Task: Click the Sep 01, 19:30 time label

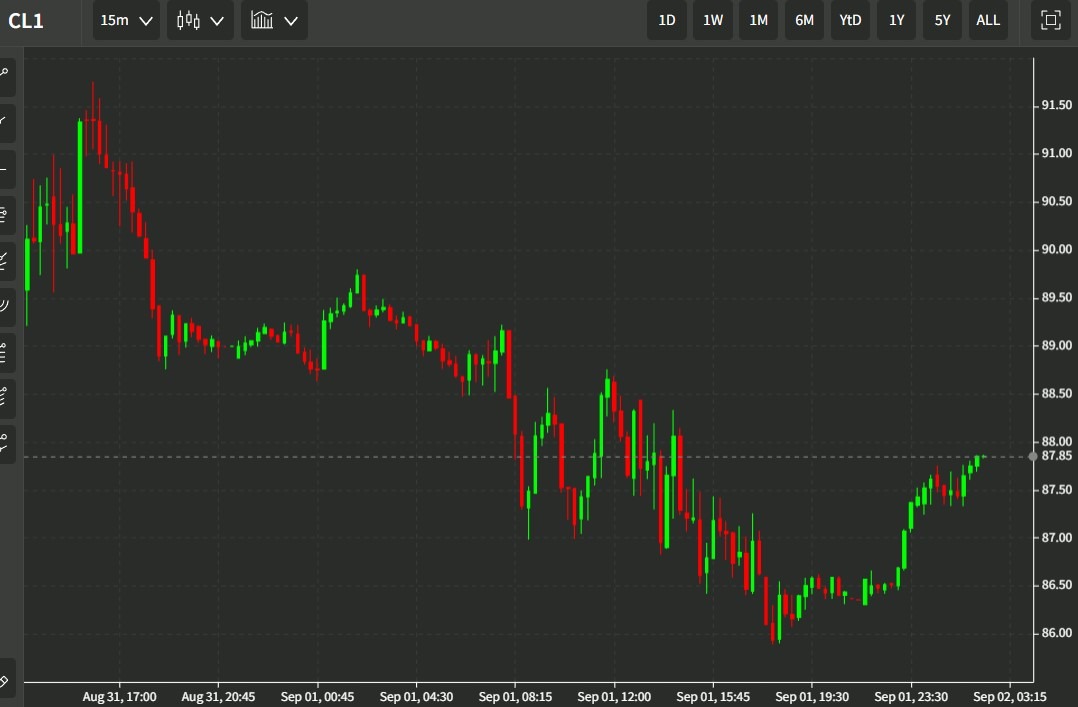Action: pyautogui.click(x=812, y=697)
